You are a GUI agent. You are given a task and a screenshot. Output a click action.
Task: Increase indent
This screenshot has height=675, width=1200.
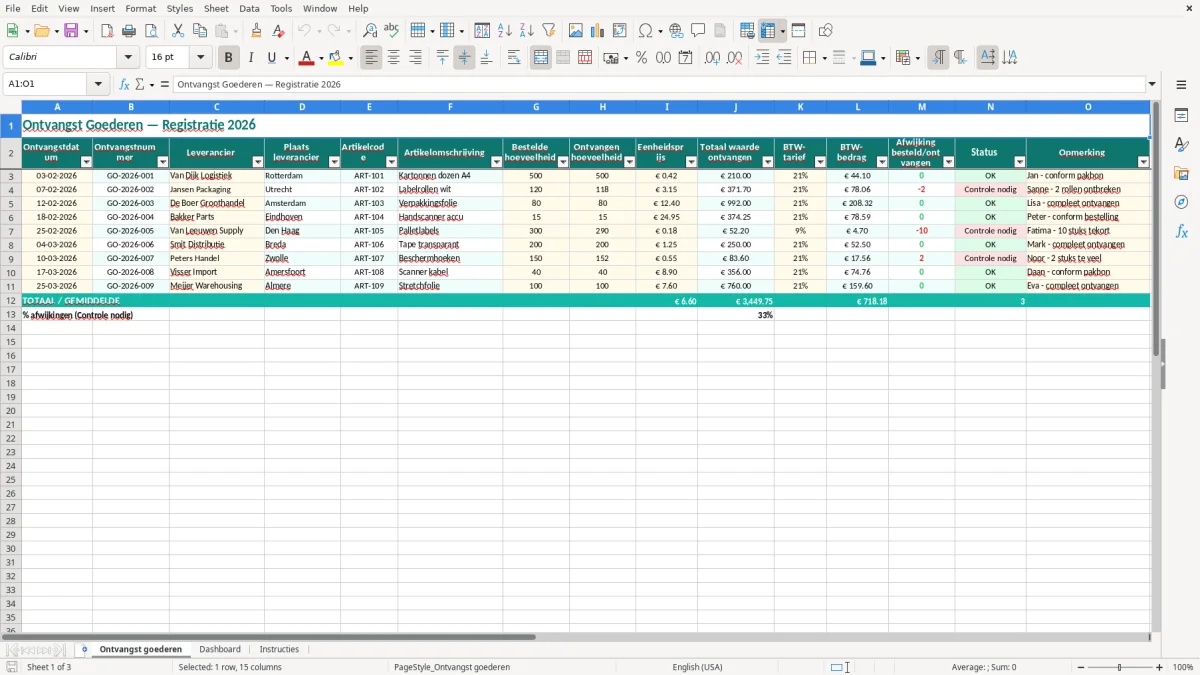(x=762, y=58)
